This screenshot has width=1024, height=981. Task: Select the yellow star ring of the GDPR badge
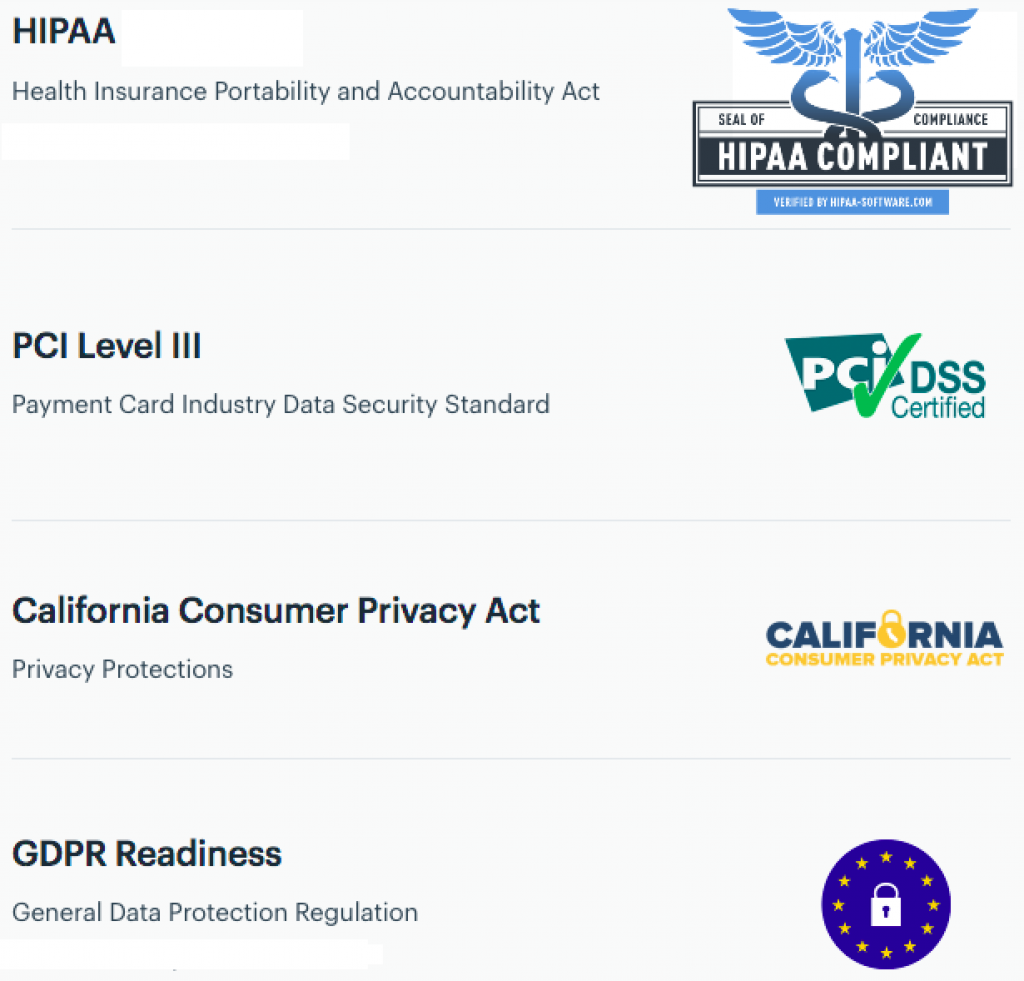click(x=886, y=905)
